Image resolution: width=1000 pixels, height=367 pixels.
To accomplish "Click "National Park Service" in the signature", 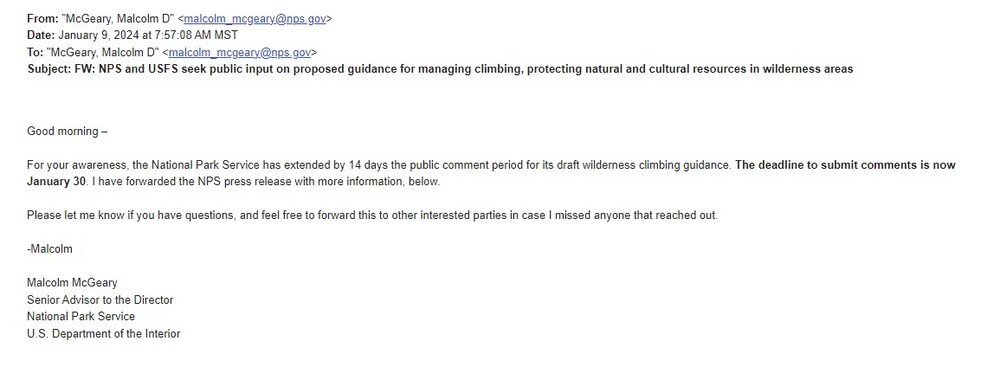I will pyautogui.click(x=81, y=317).
